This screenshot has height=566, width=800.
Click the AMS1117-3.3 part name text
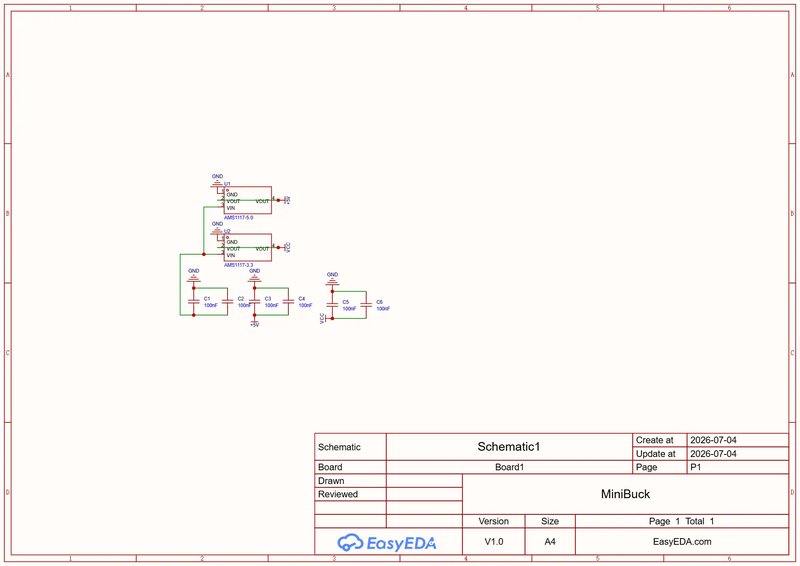(238, 265)
